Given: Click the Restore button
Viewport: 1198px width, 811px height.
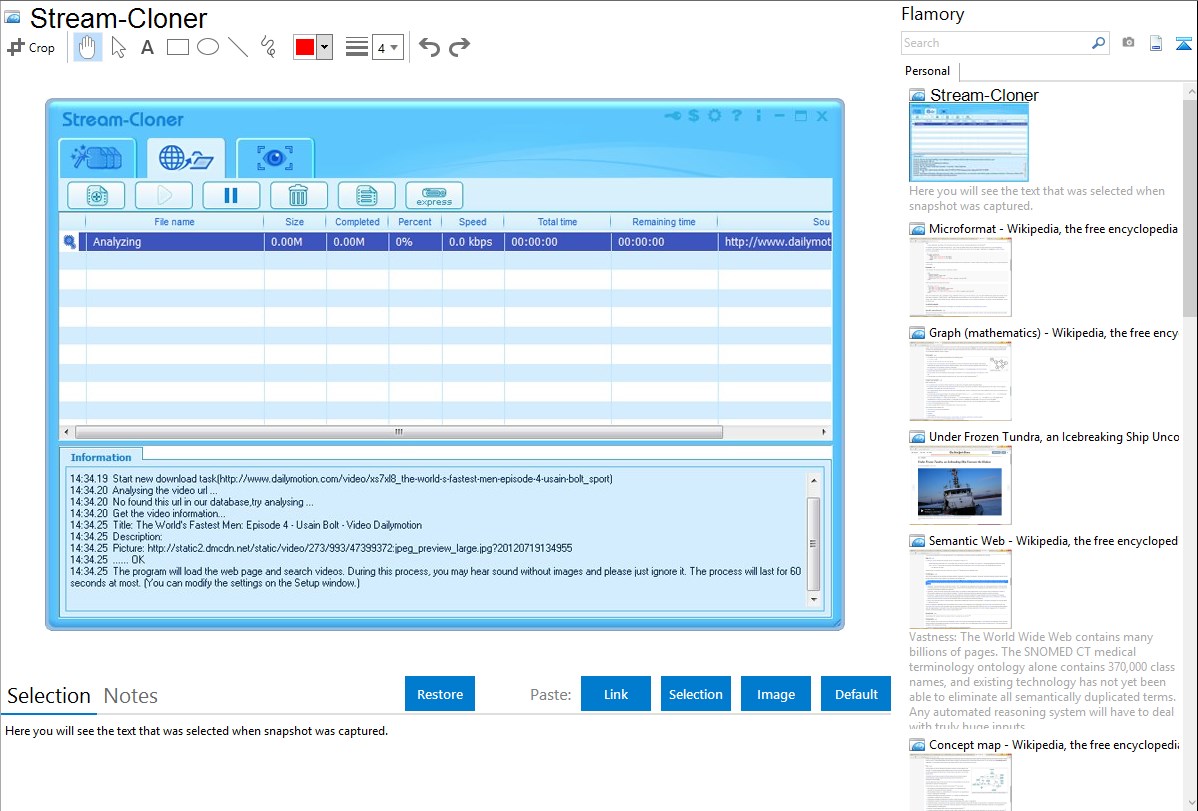Looking at the screenshot, I should pos(440,694).
